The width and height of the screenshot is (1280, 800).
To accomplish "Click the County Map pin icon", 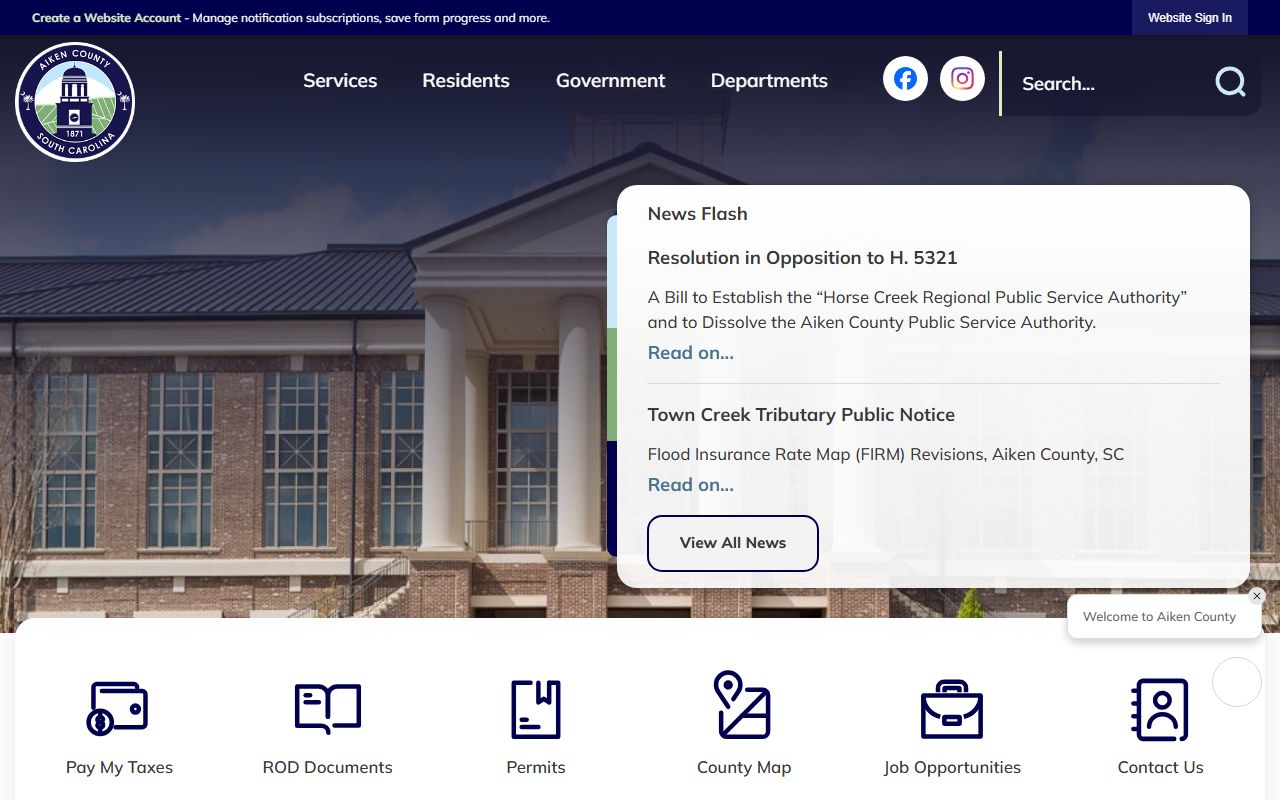I will [x=742, y=705].
